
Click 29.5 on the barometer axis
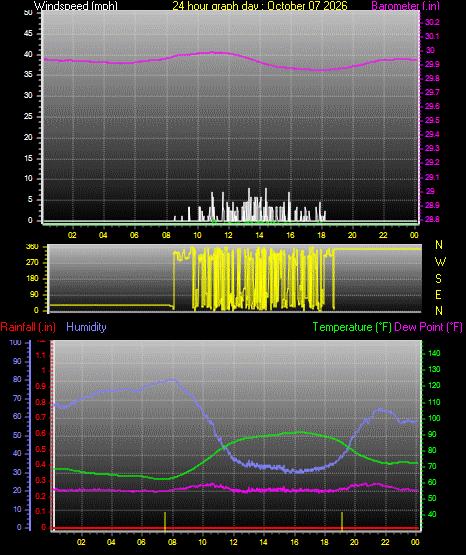click(x=432, y=120)
